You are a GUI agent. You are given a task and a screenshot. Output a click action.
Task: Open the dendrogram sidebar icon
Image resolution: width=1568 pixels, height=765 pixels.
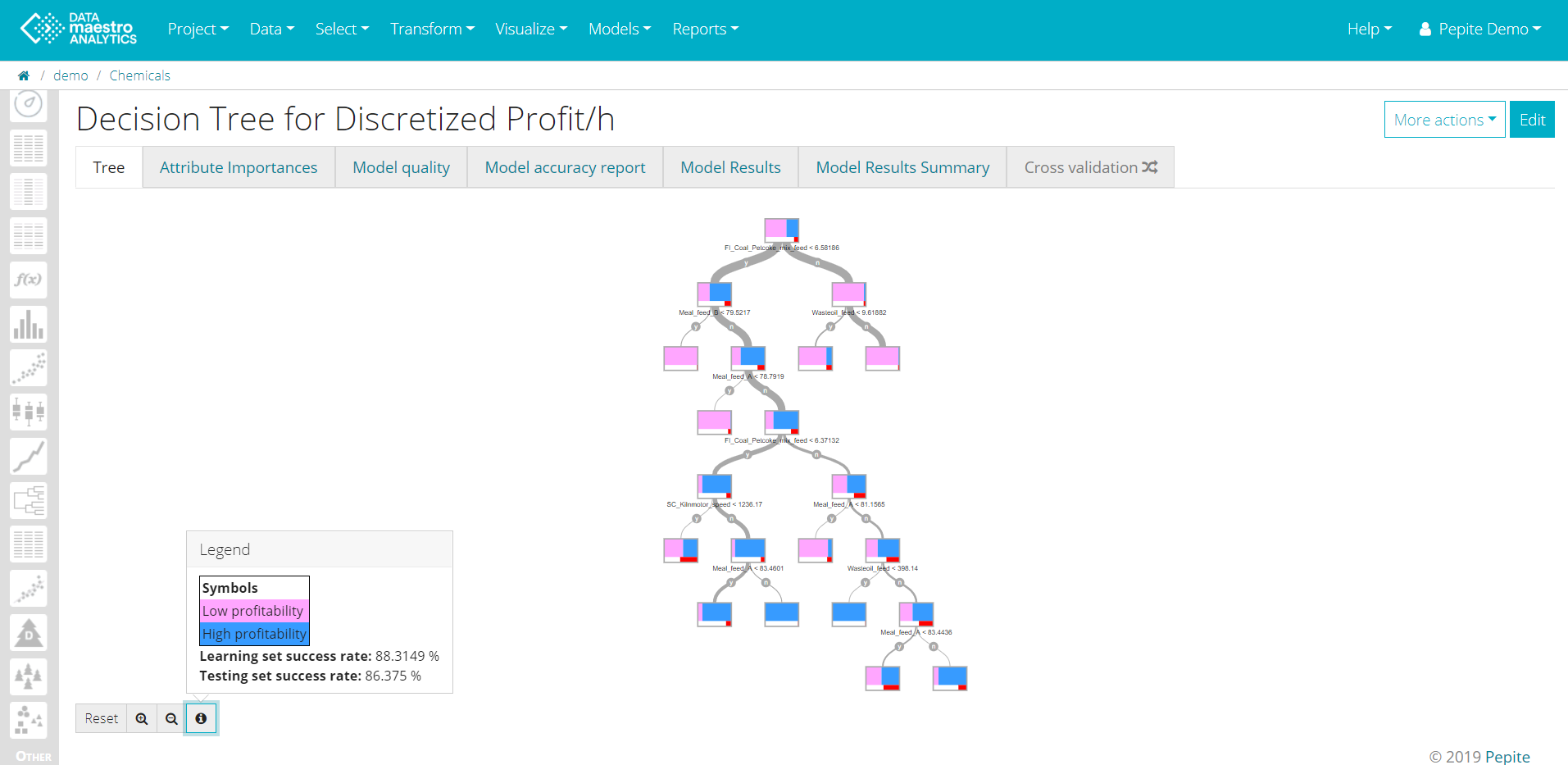point(29,500)
